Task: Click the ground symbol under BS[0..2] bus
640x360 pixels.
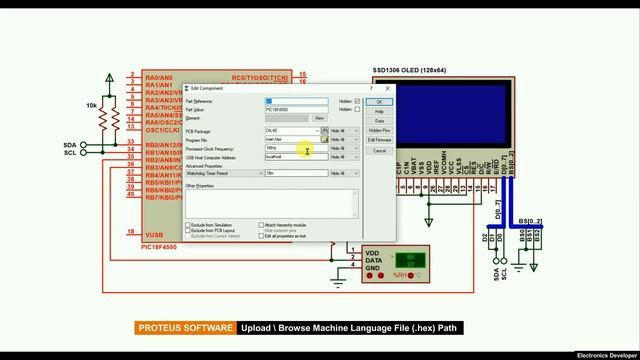Action: click(x=519, y=268)
